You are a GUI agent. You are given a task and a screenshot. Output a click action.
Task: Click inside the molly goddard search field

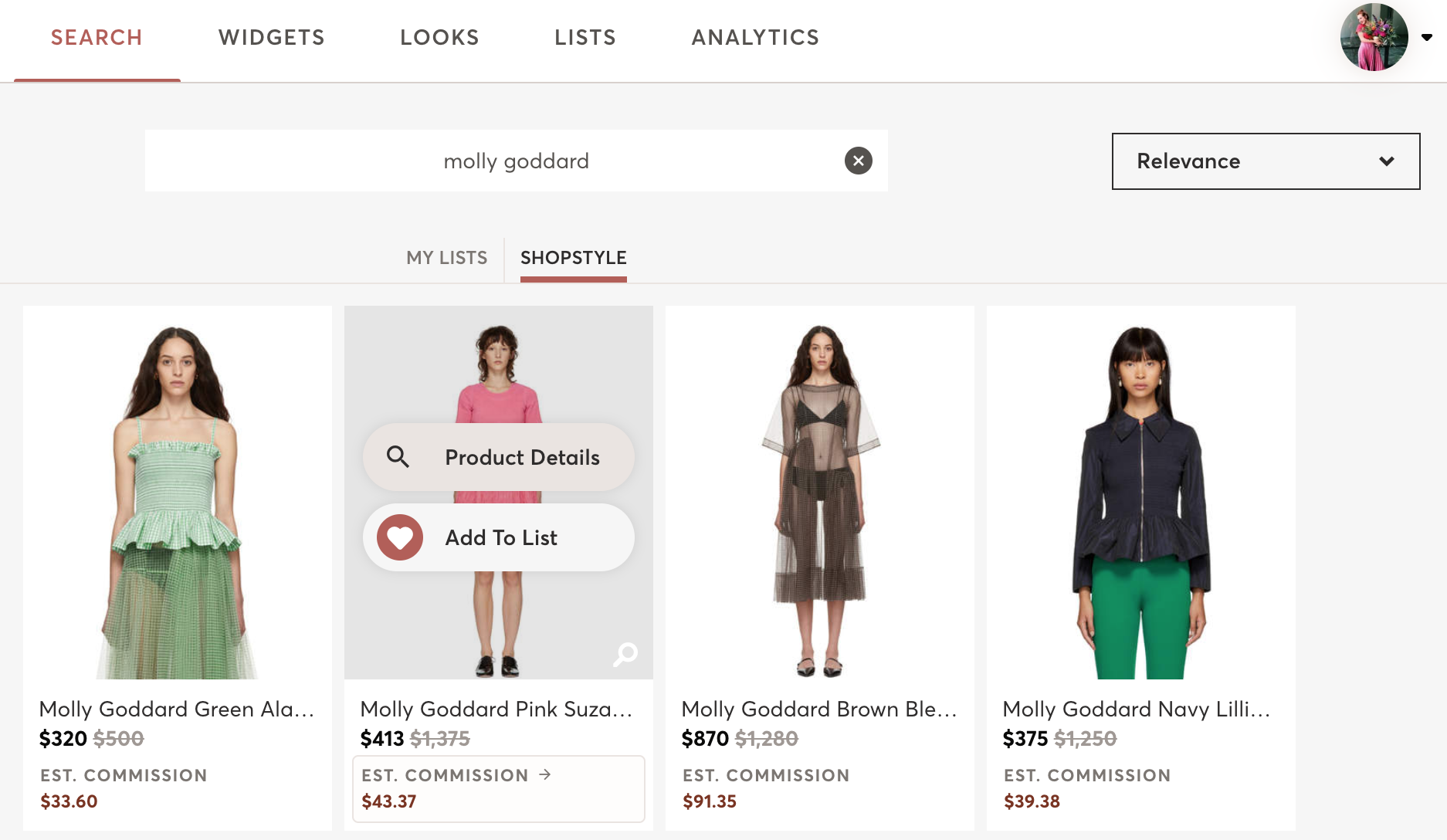pyautogui.click(x=494, y=161)
